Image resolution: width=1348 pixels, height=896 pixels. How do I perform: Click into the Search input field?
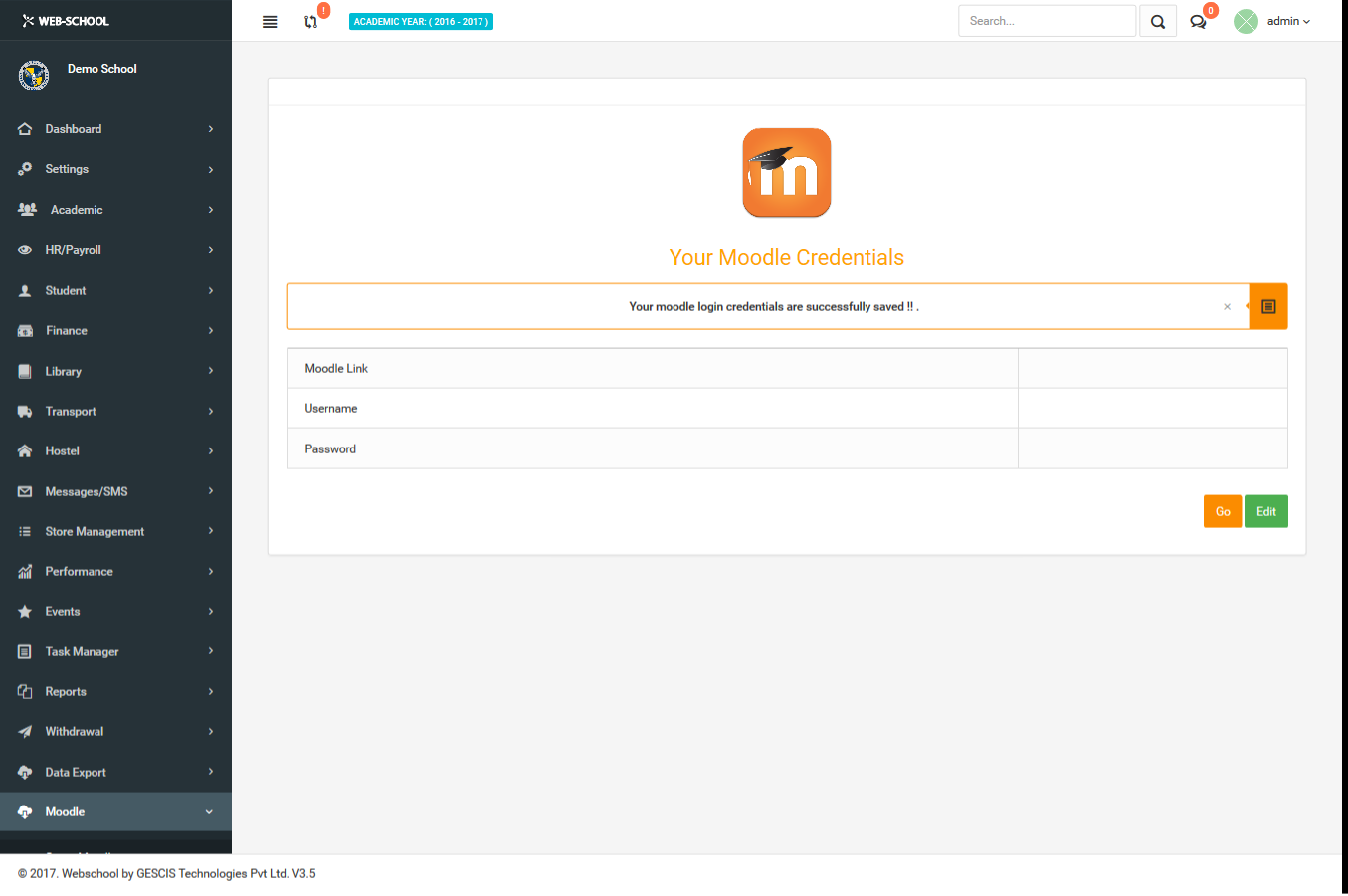[x=1047, y=21]
